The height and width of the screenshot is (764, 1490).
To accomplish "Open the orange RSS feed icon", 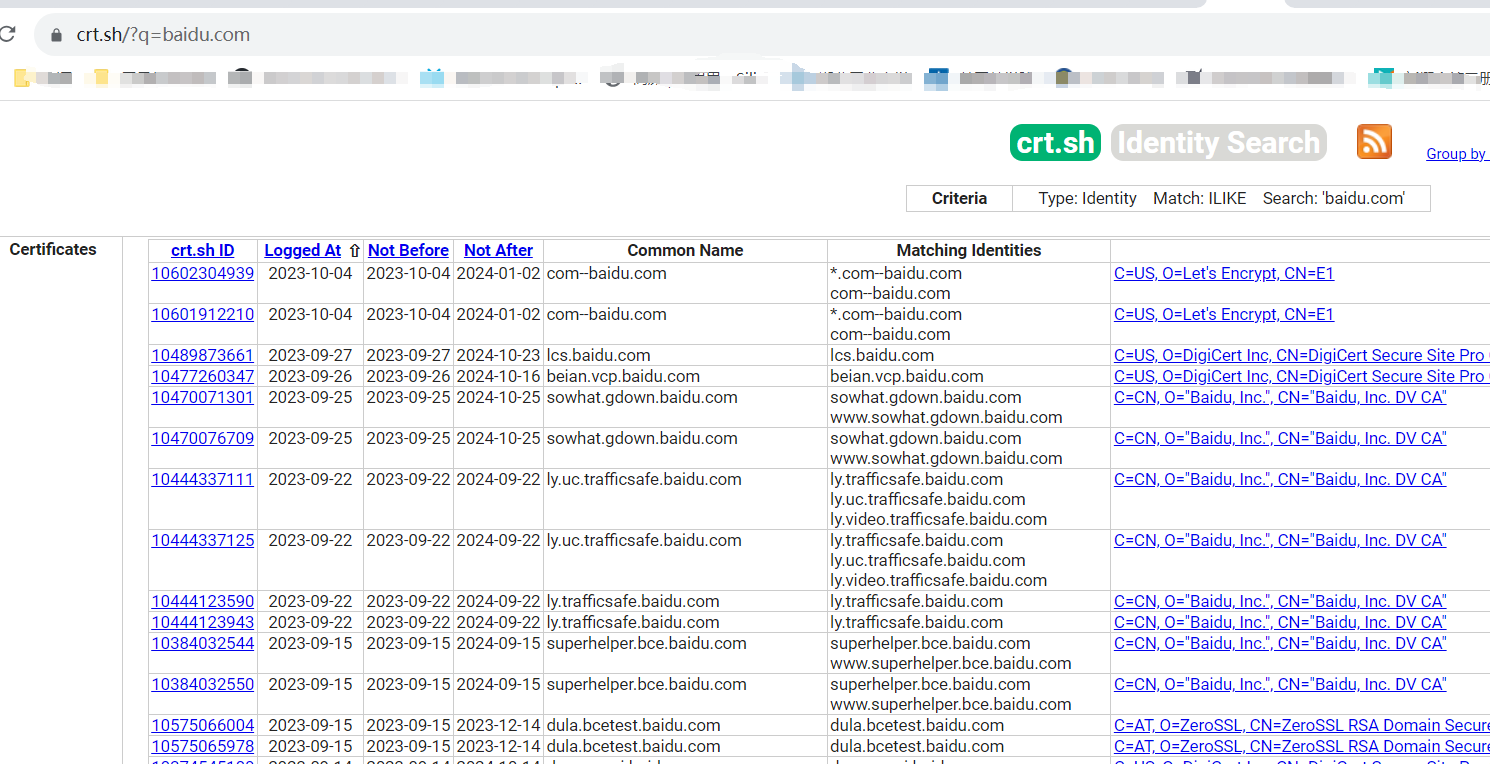I will [1374, 142].
